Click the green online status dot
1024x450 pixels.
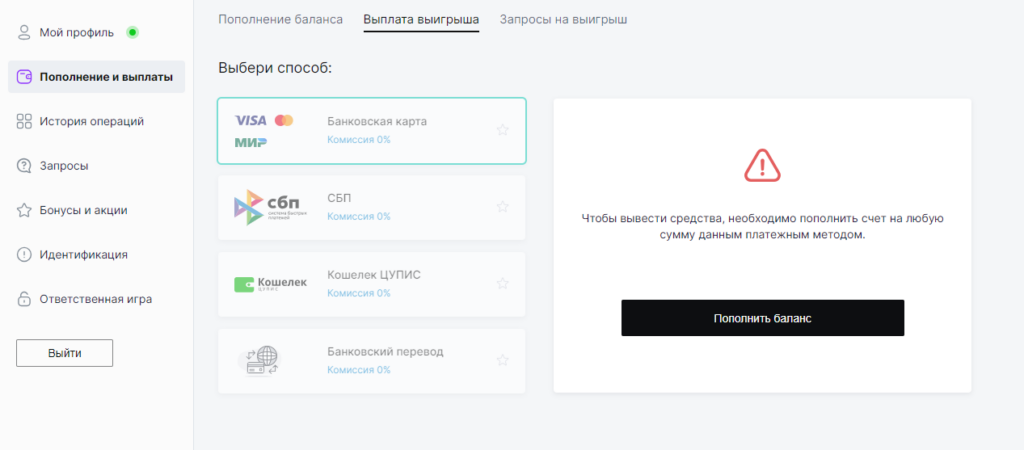133,32
